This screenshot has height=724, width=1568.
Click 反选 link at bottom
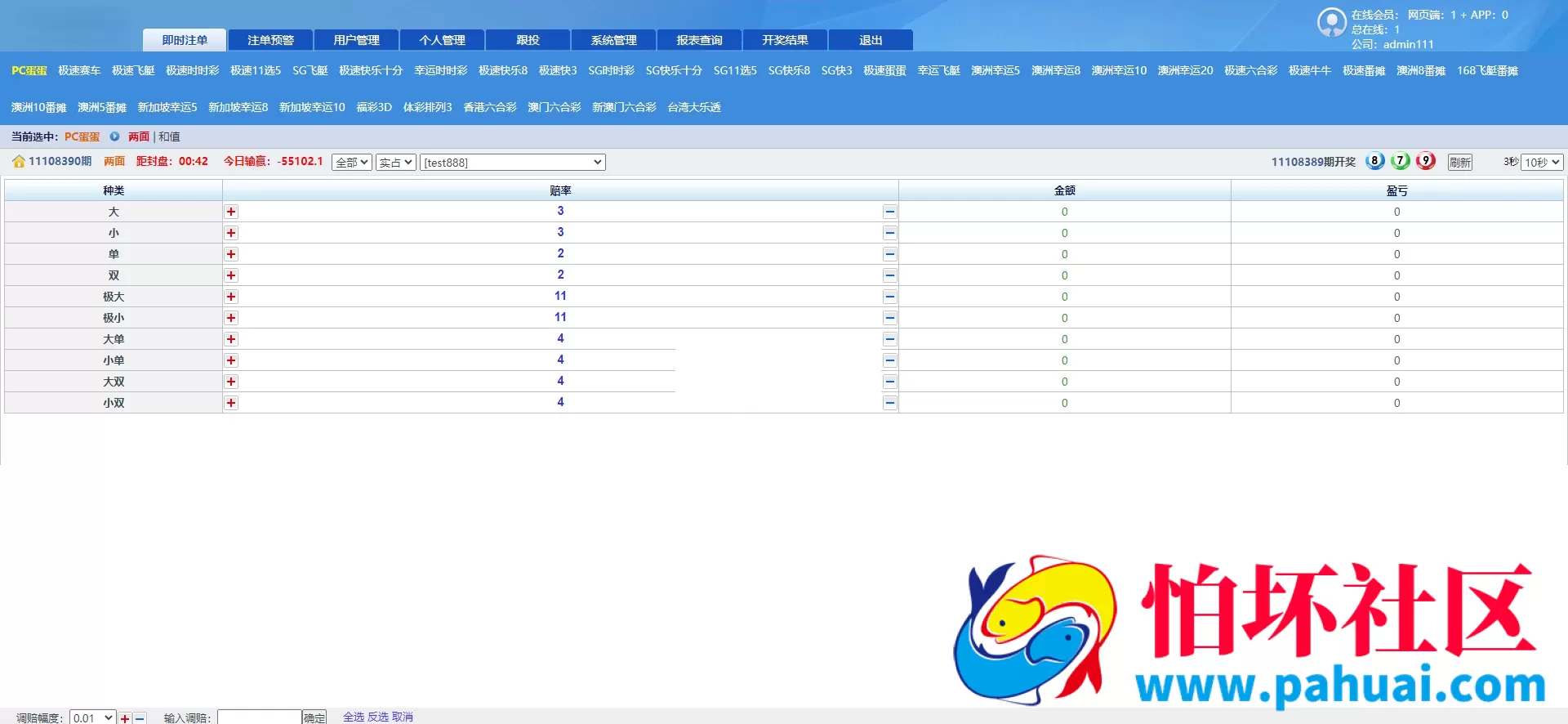378,717
